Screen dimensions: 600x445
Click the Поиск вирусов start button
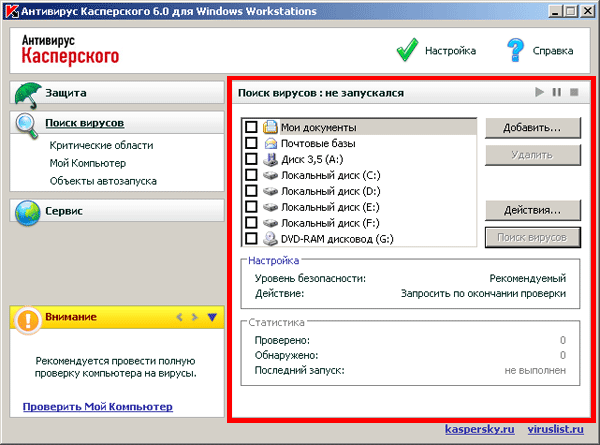coord(533,238)
